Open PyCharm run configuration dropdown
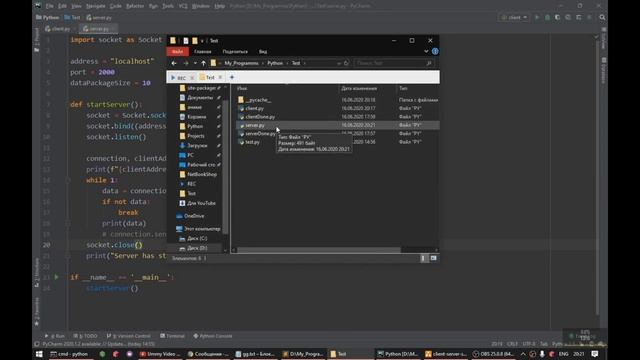 pos(514,18)
